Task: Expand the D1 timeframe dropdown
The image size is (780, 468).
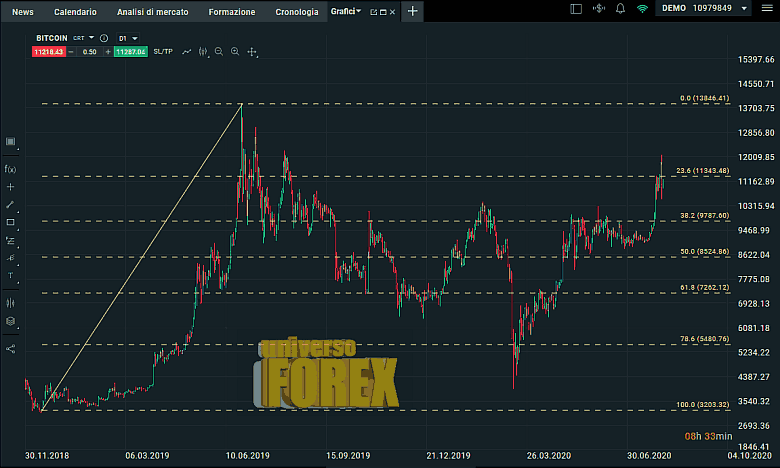Action: click(127, 38)
